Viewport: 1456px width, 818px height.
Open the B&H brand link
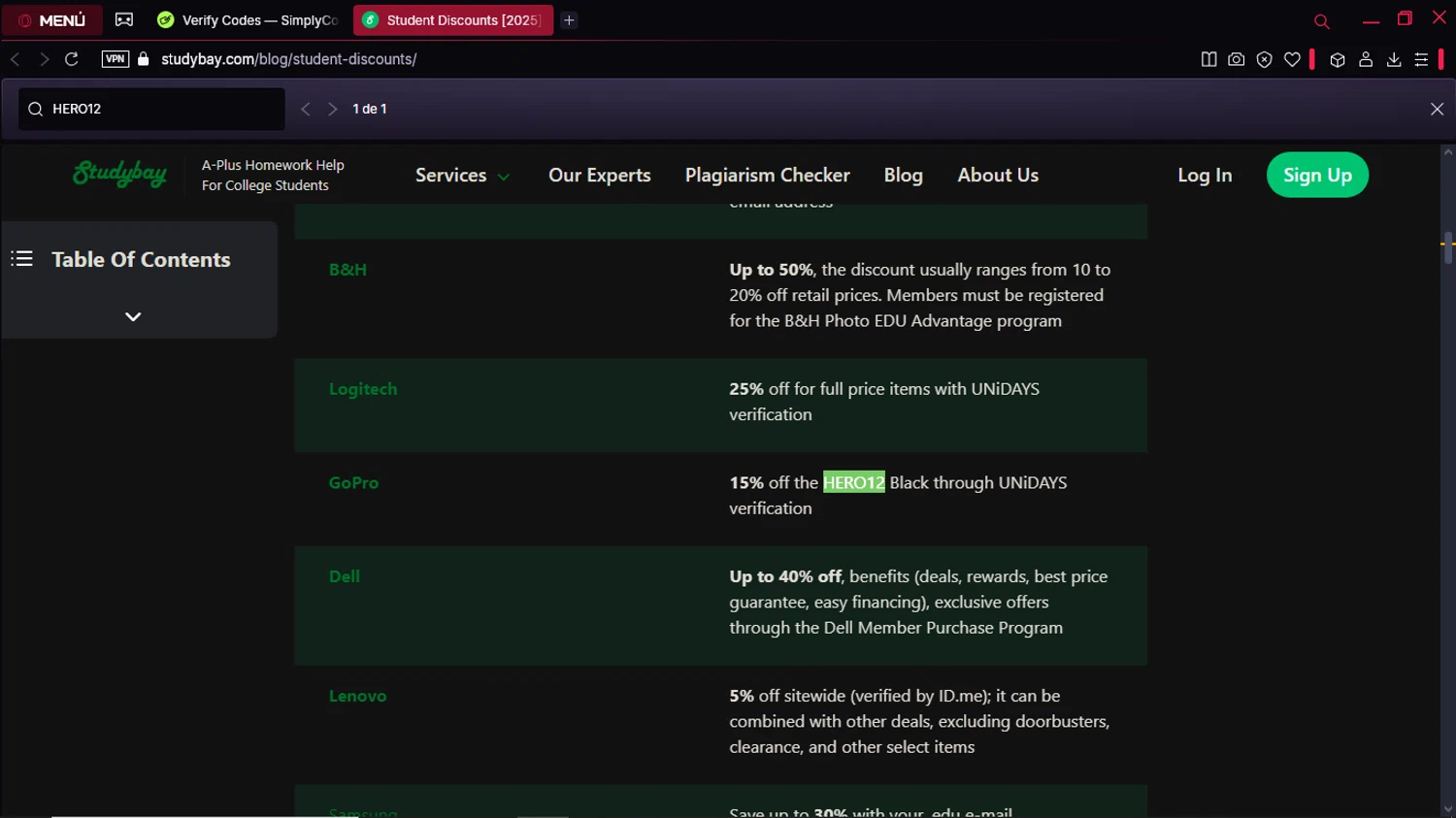[x=347, y=270]
